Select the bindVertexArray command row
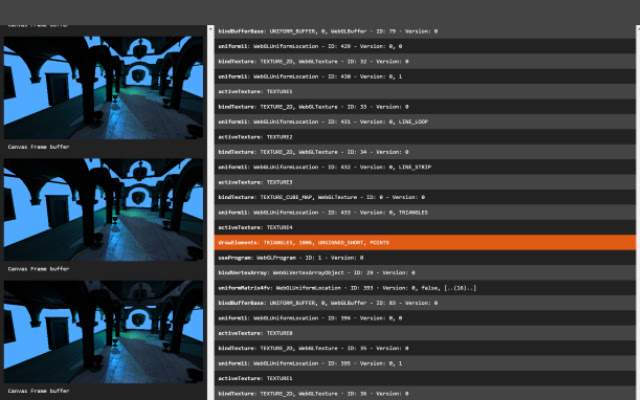This screenshot has width=640, height=400. (x=425, y=273)
